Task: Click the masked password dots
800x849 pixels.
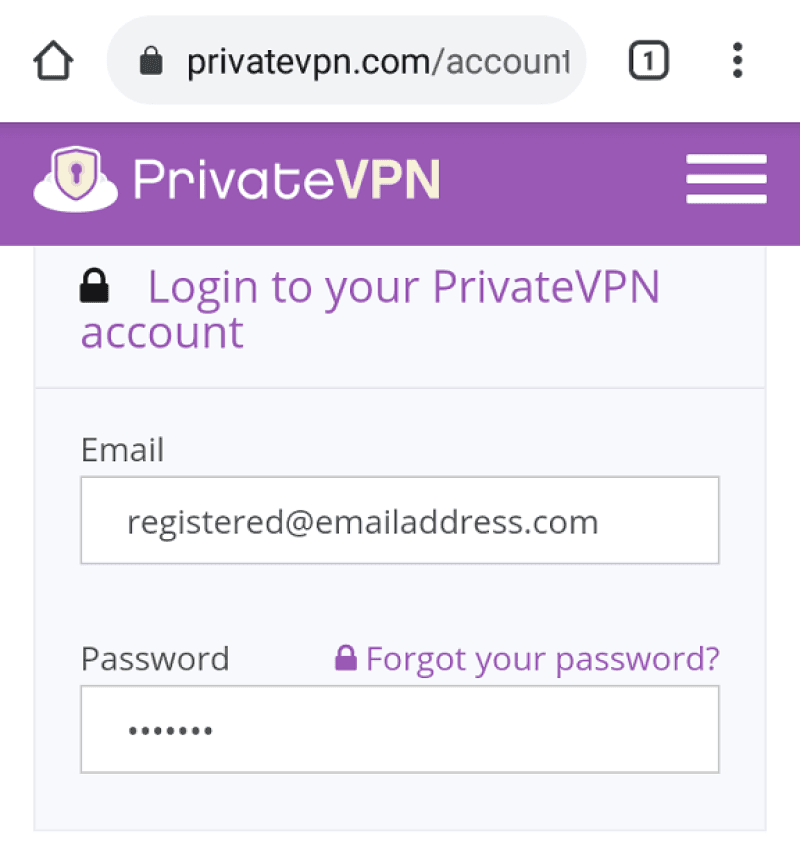Action: 170,730
